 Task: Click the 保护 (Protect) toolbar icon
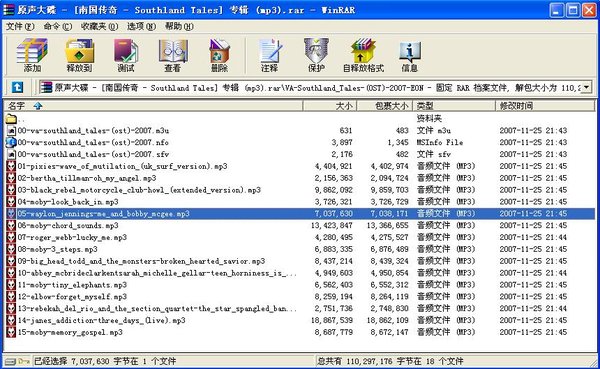coord(316,56)
